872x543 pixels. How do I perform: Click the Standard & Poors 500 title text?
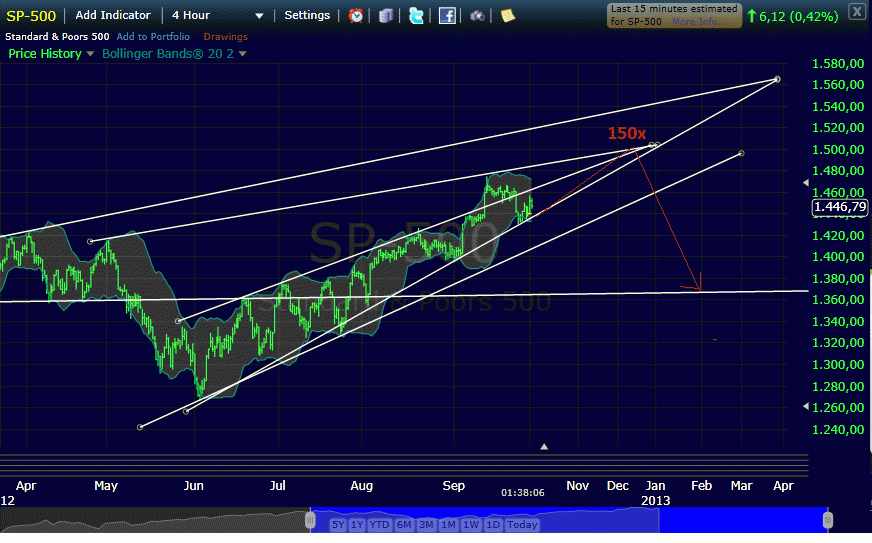pos(57,37)
